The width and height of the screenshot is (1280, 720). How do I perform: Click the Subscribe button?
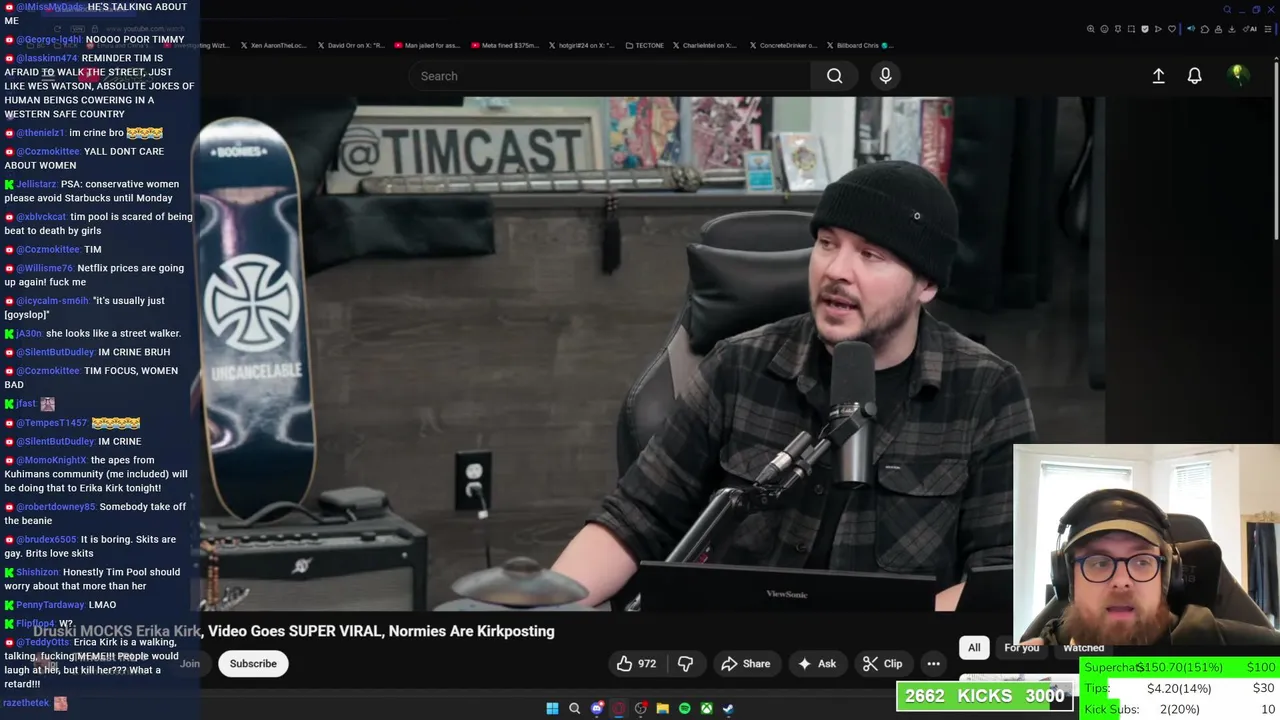(253, 664)
